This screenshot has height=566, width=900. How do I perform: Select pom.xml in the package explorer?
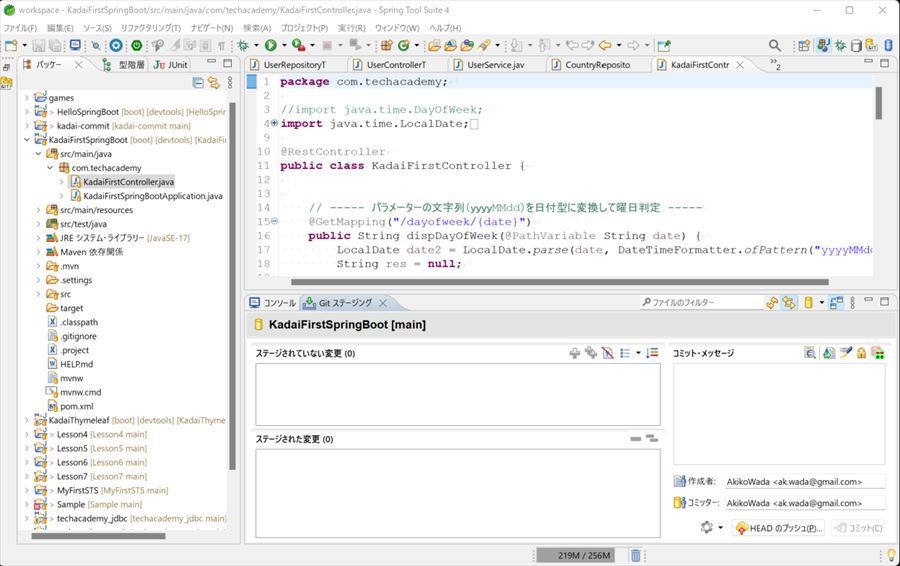coord(77,407)
